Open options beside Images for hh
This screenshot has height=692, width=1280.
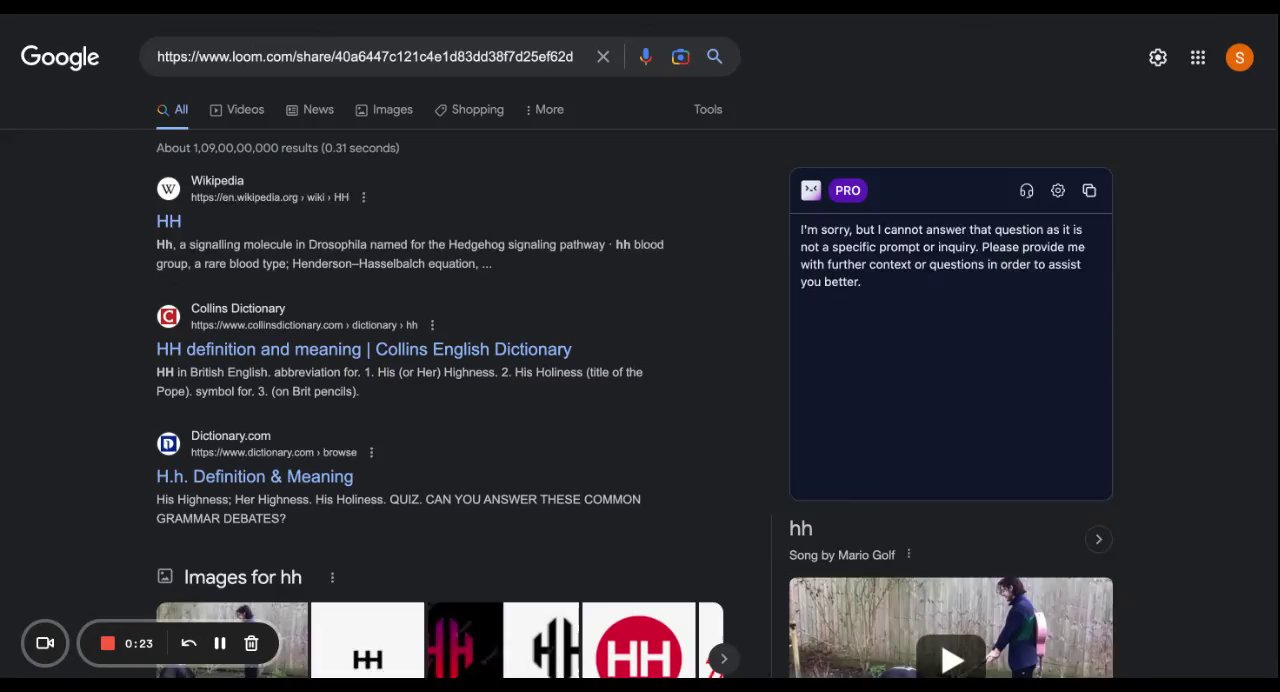click(x=332, y=577)
